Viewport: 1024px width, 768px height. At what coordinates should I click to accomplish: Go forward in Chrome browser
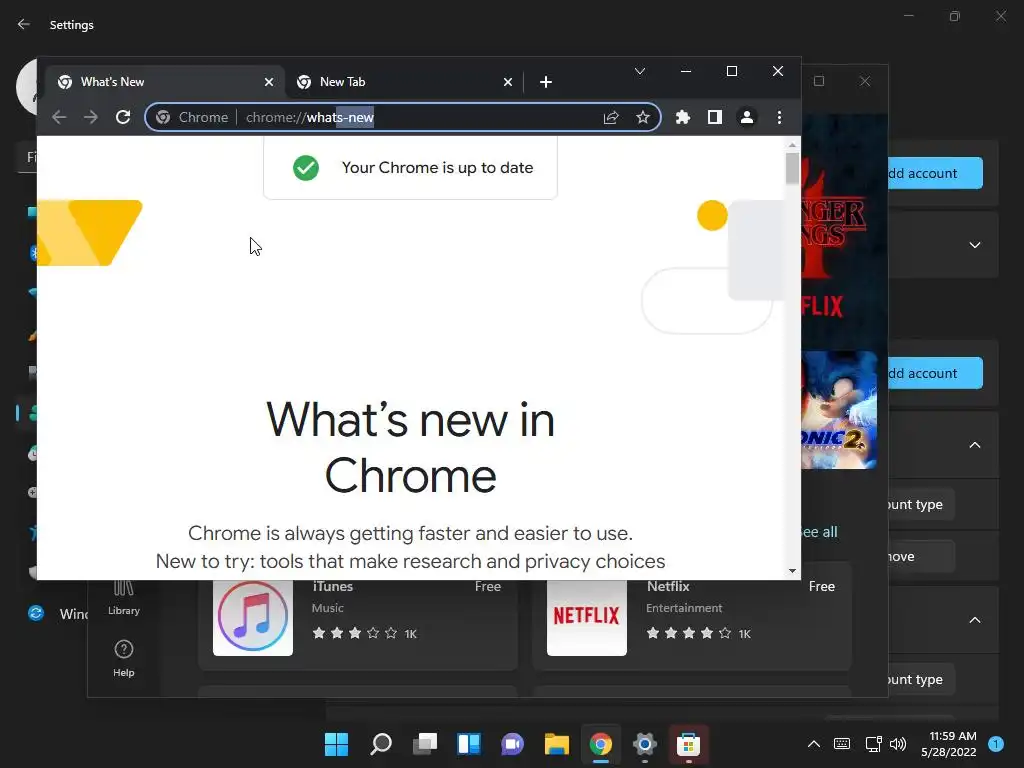click(91, 118)
